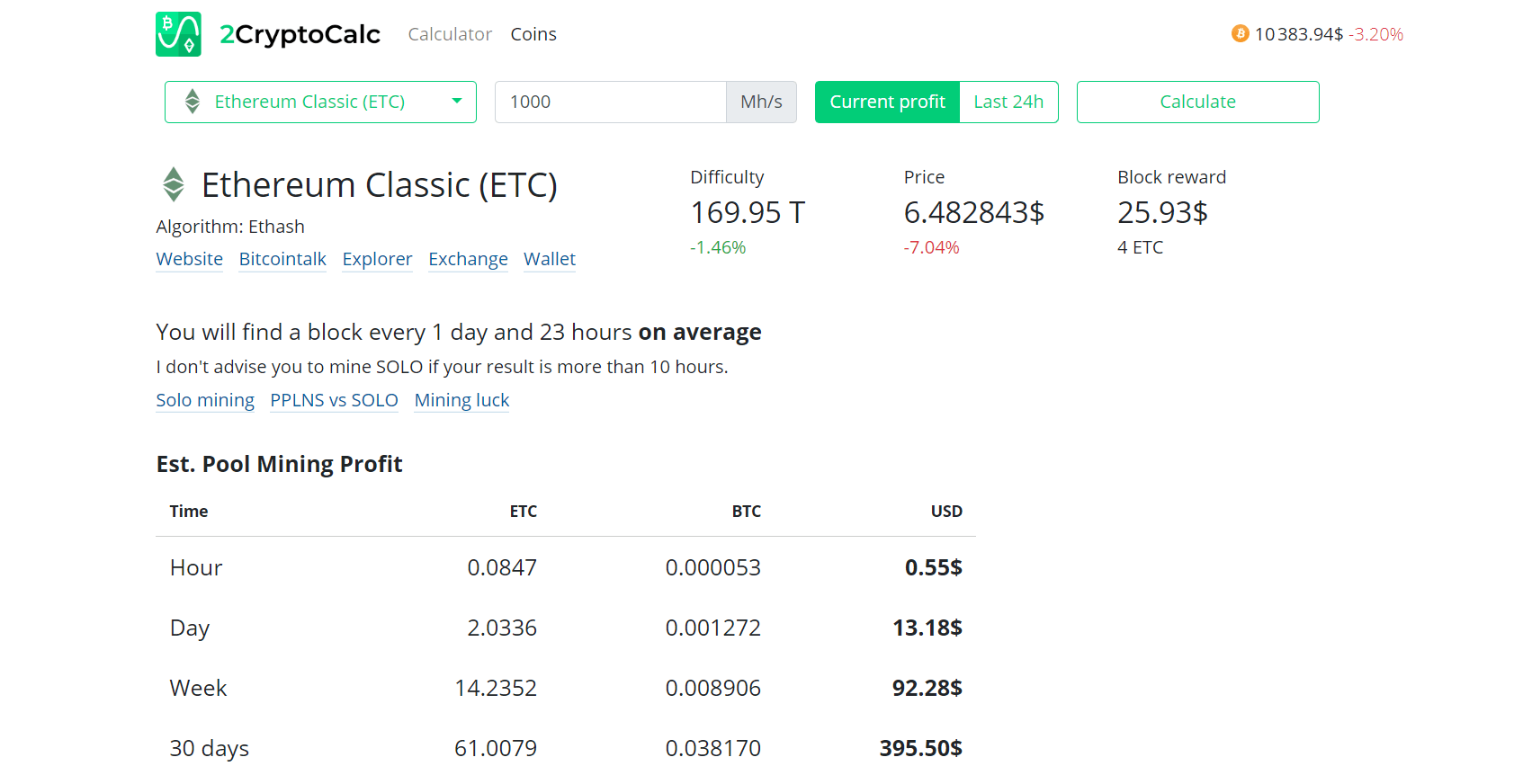Open the Exchange link
Viewport: 1532px width, 784px height.
pyautogui.click(x=469, y=259)
